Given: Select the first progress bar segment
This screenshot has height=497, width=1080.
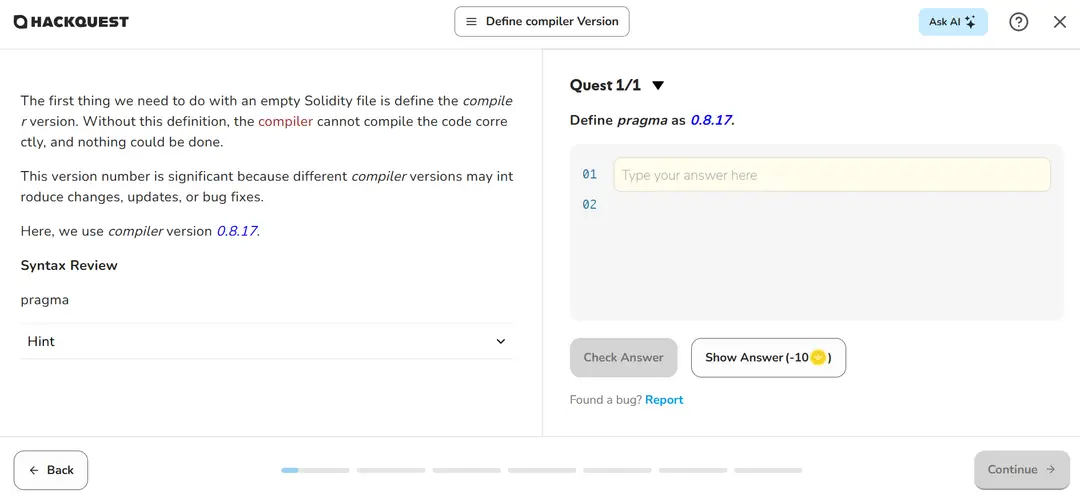Looking at the screenshot, I should click(x=315, y=470).
